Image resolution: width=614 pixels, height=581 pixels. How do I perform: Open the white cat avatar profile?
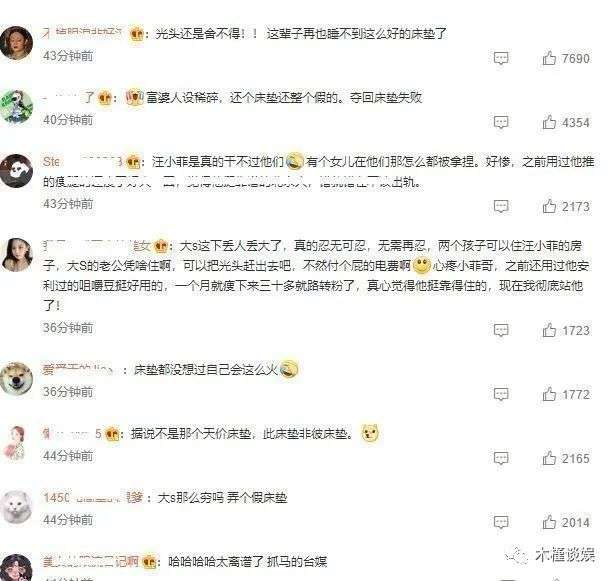click(16, 506)
